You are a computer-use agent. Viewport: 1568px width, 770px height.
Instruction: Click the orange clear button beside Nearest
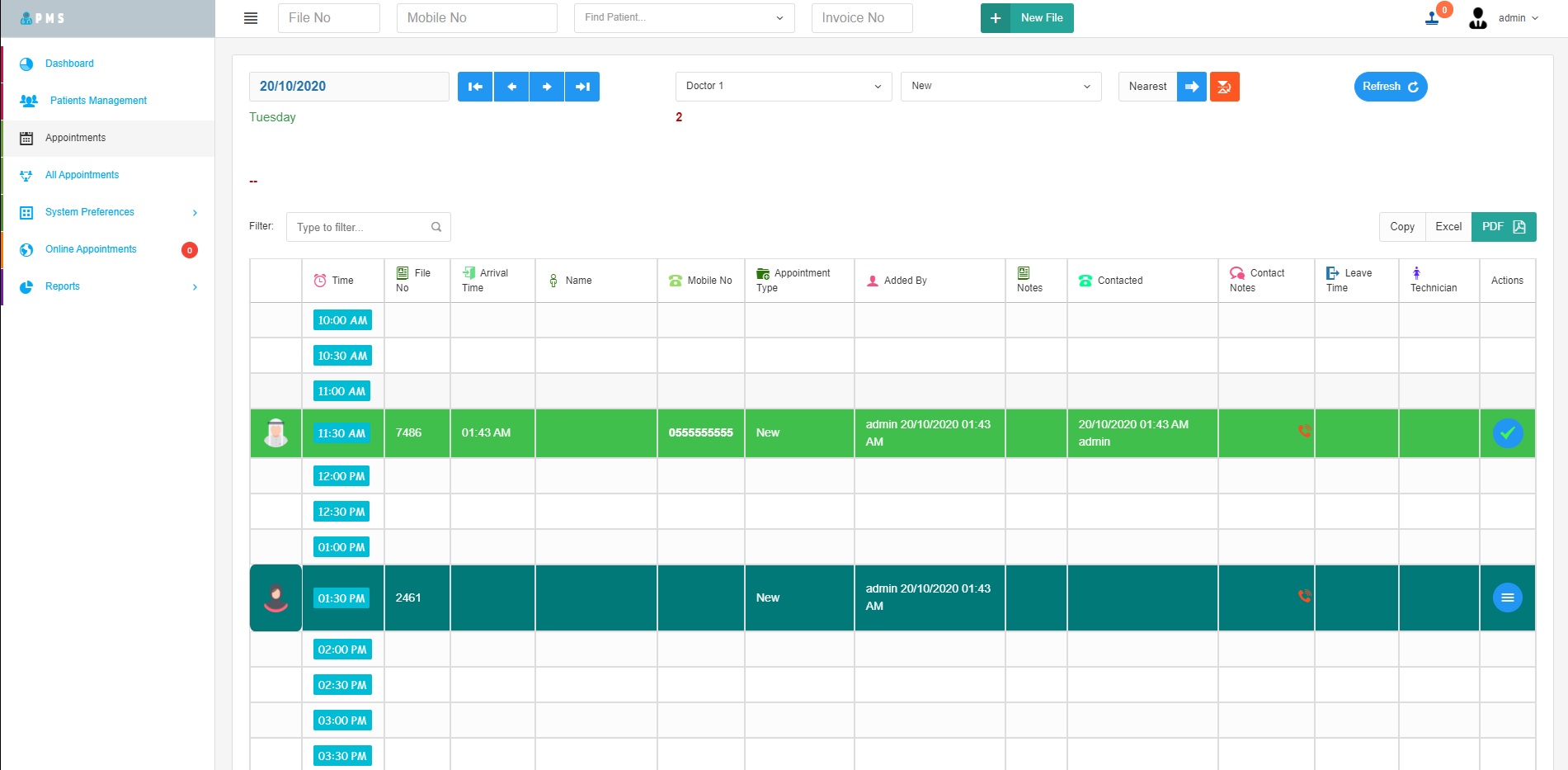(1224, 87)
